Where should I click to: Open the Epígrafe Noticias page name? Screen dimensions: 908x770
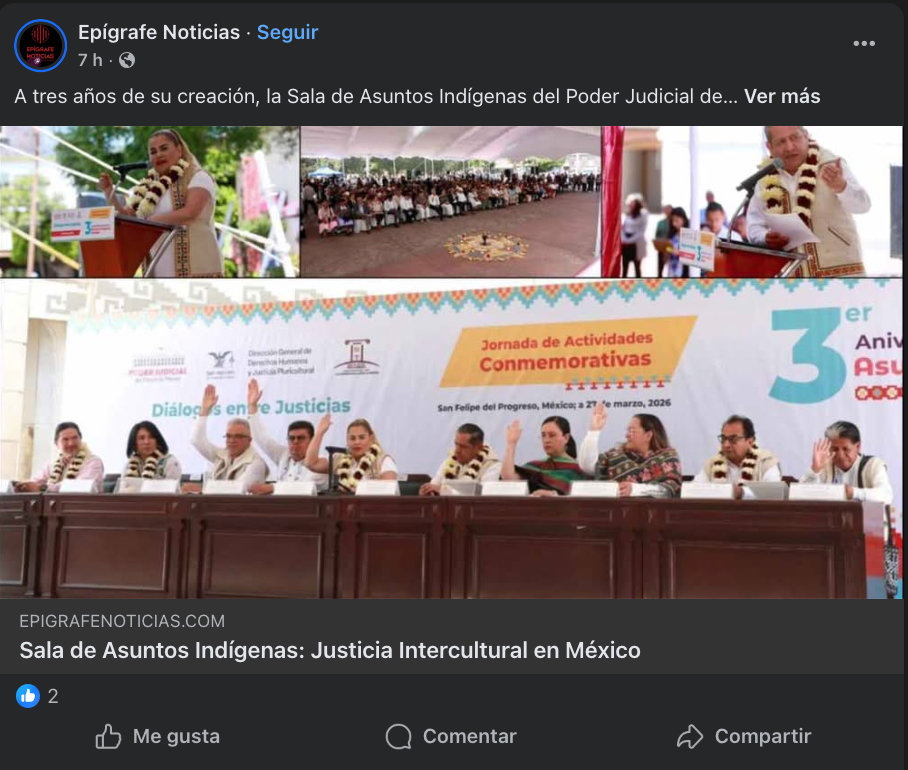(159, 32)
